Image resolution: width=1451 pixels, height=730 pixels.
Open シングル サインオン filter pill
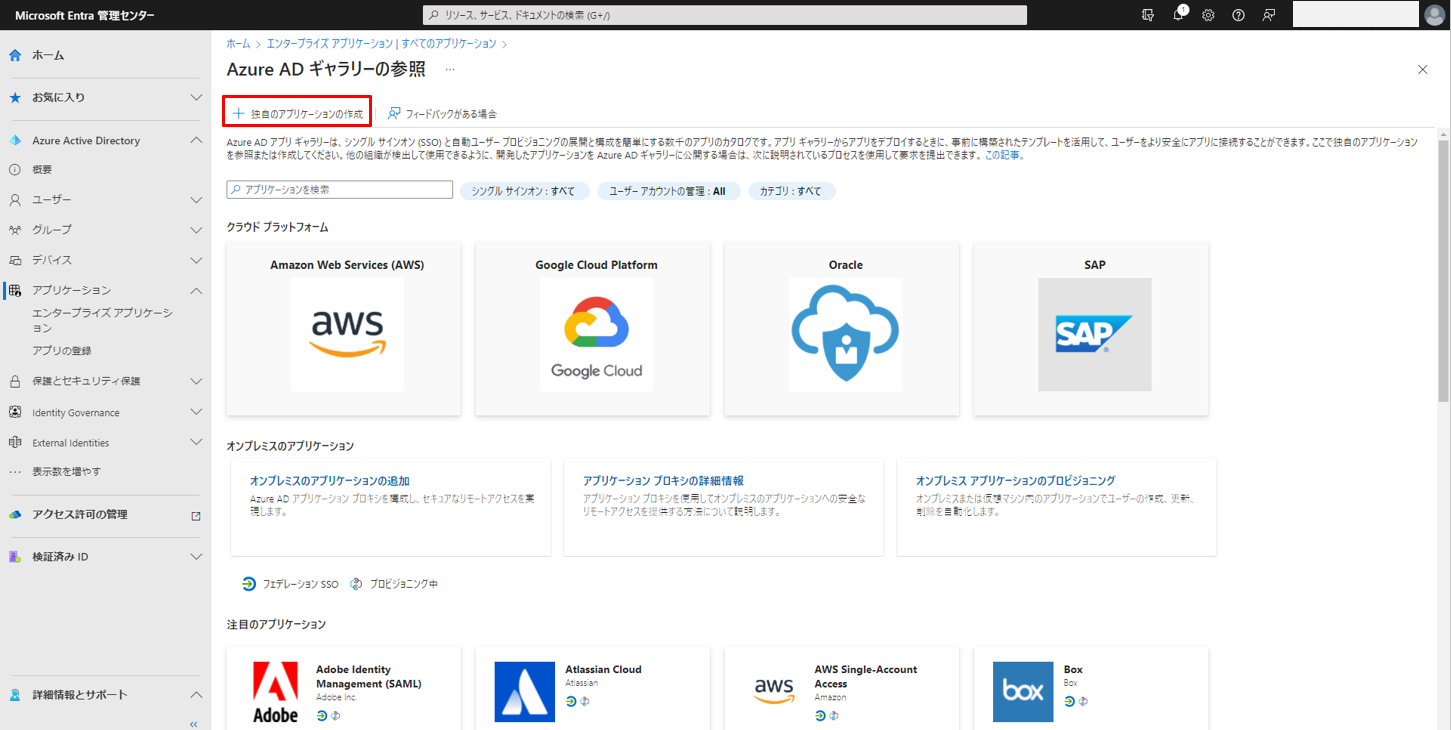(524, 191)
